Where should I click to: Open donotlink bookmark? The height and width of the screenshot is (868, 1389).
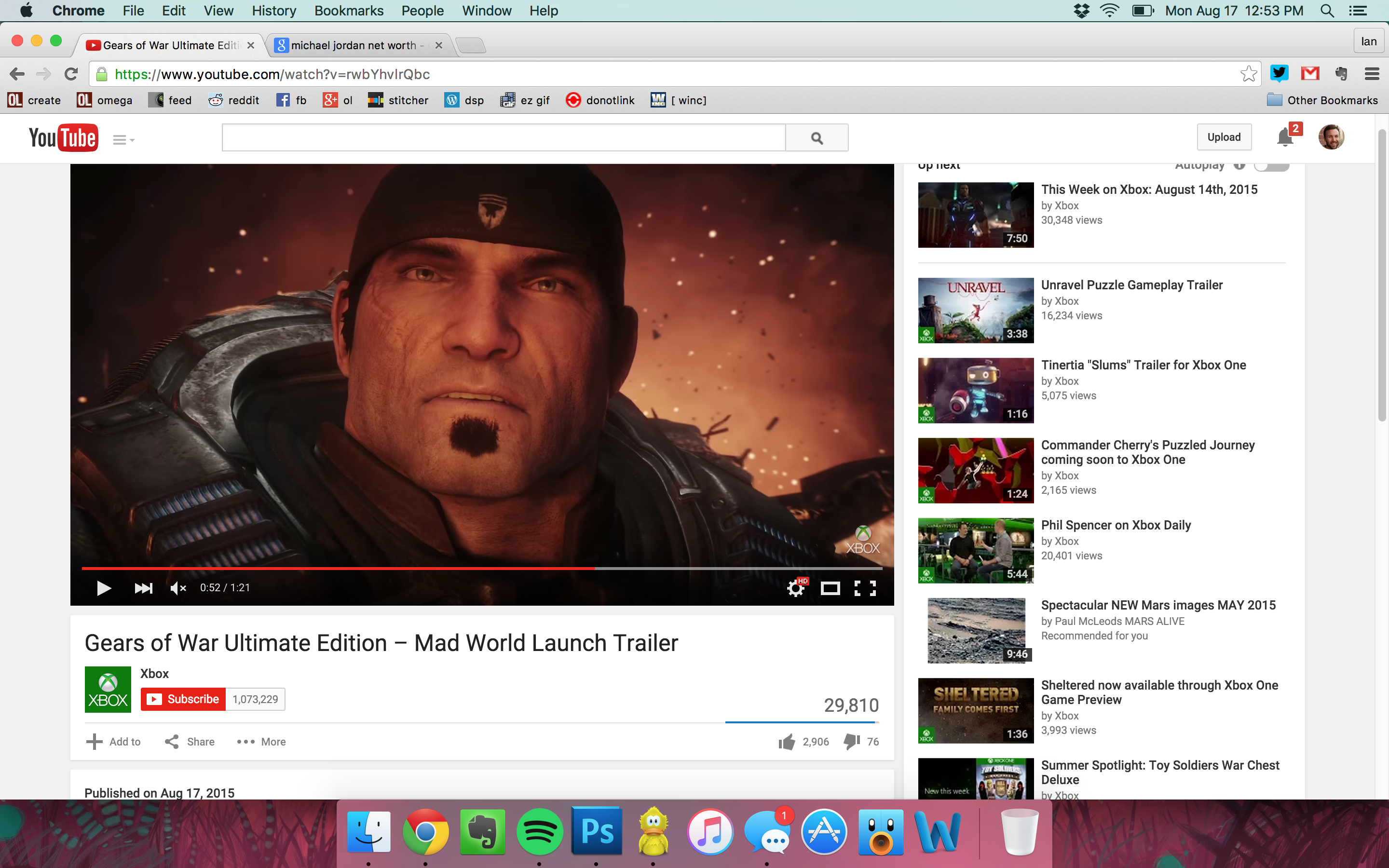point(600,100)
